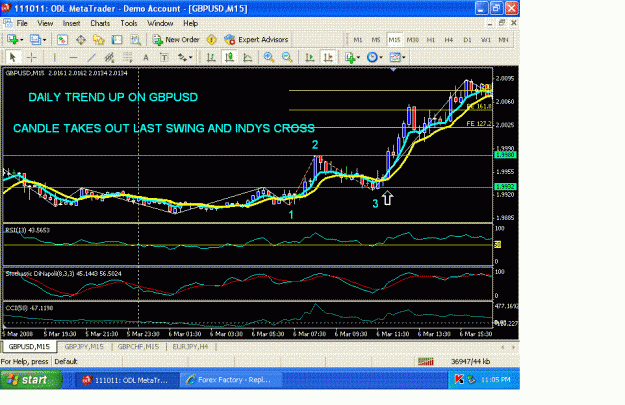Image resolution: width=625 pixels, height=405 pixels.
Task: Switch to the GBPJPY,M15 chart tab
Action: 84,347
